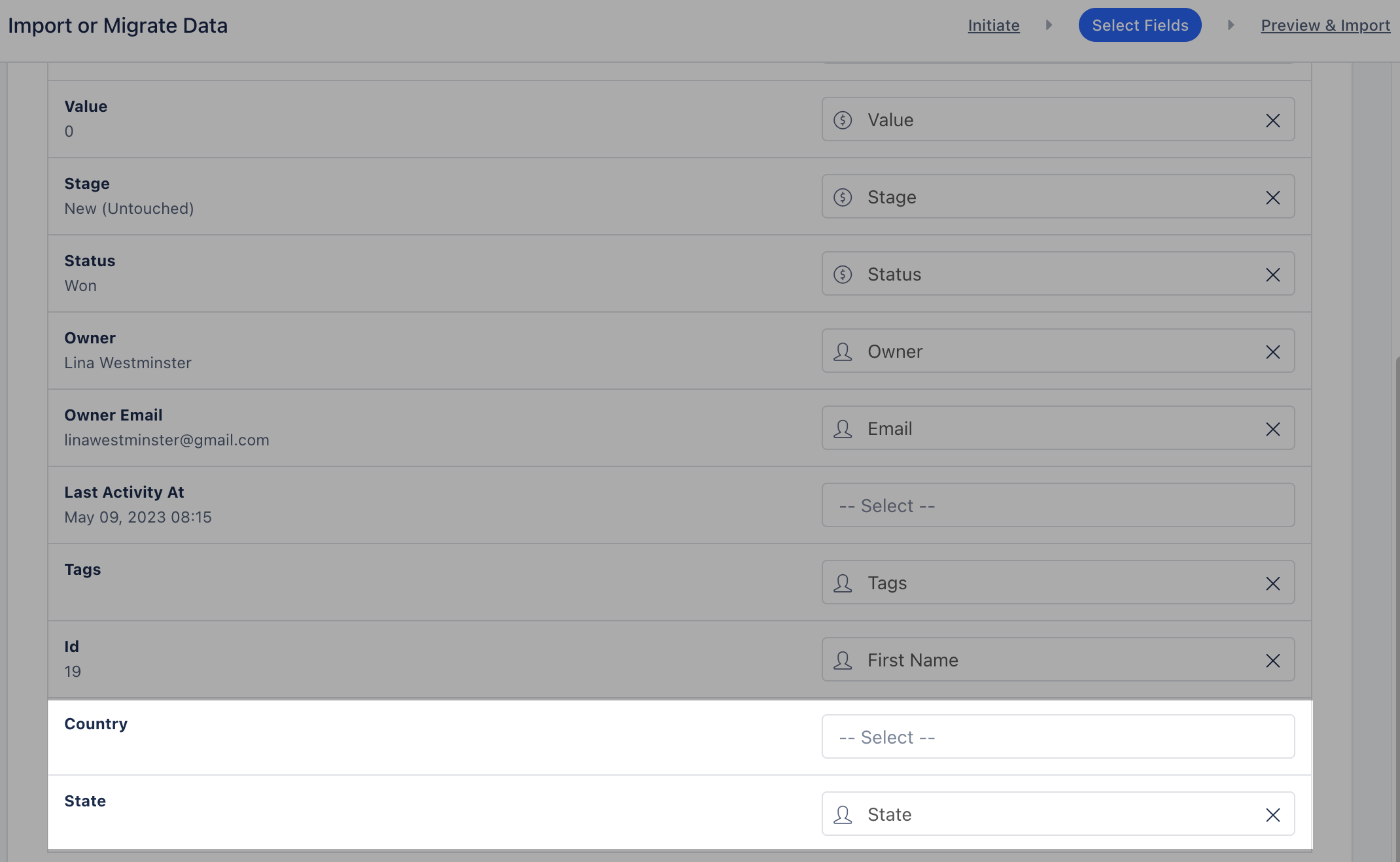
Task: Click the Import or Migrate Data title
Action: pos(118,26)
